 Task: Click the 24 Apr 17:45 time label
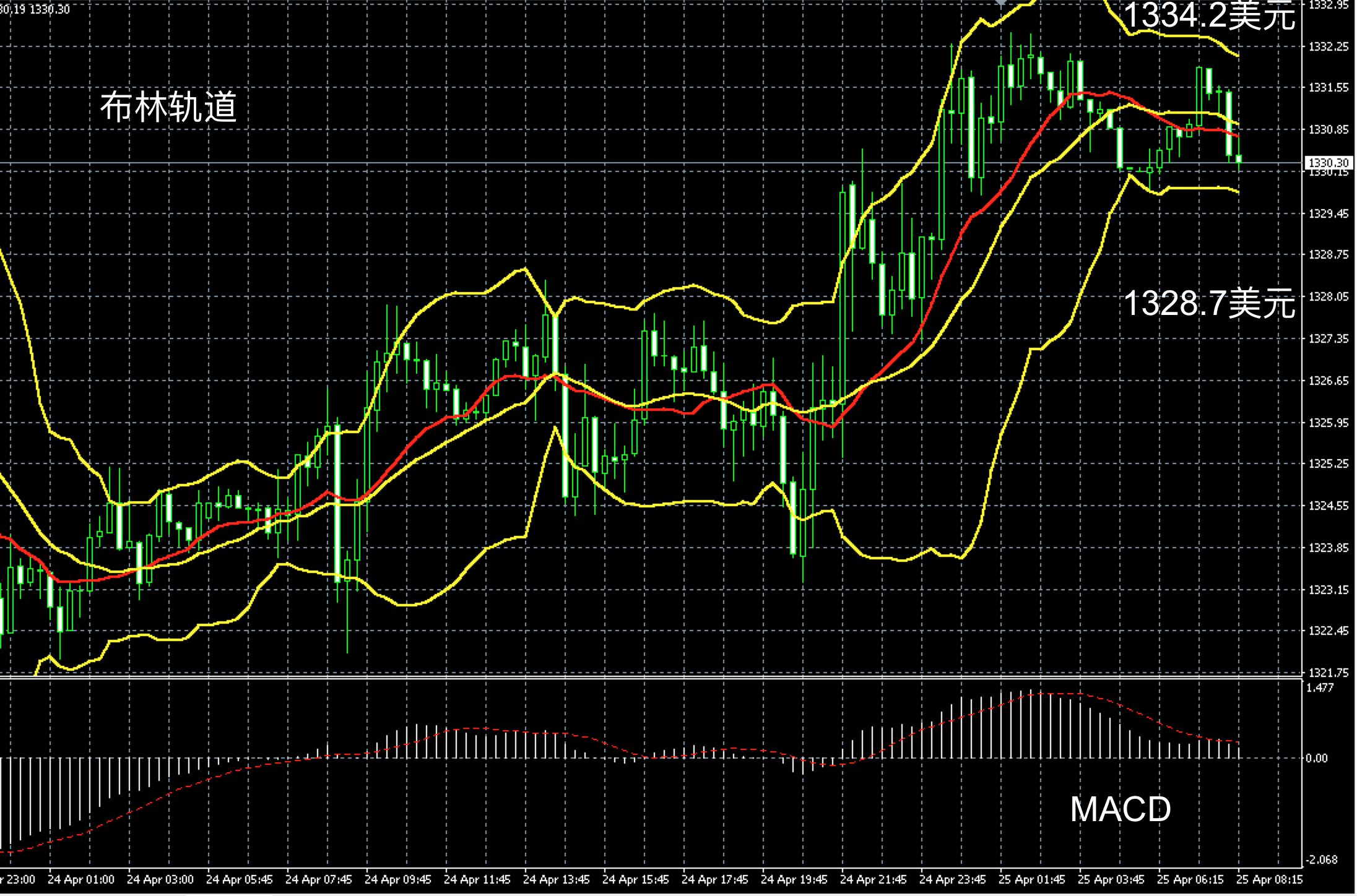[715, 879]
